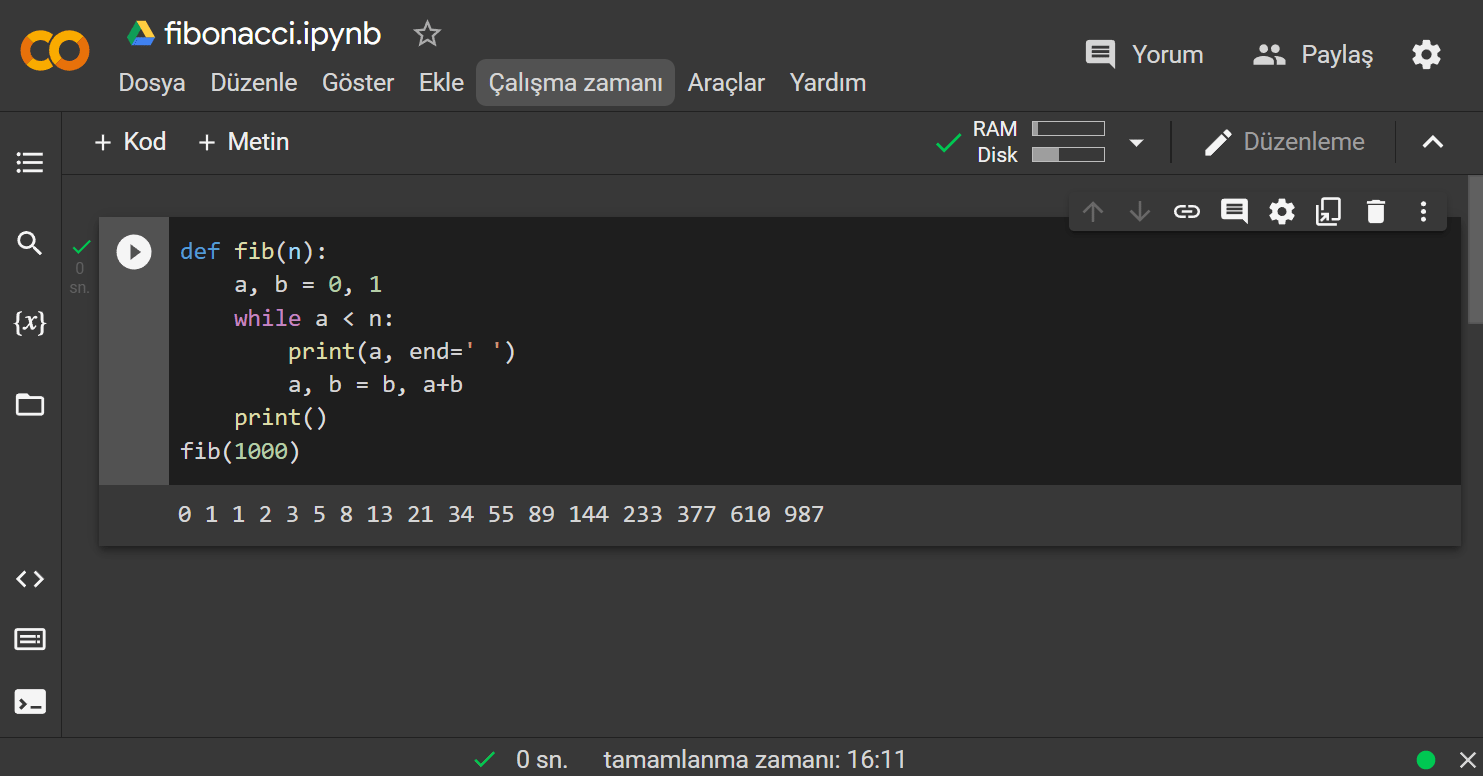Add a comment to the cell
Viewport: 1483px width, 776px height.
pyautogui.click(x=1234, y=211)
